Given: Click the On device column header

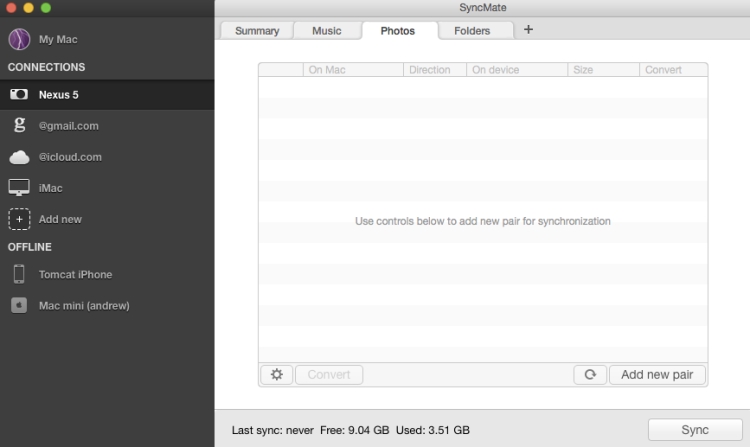Looking at the screenshot, I should click(x=517, y=70).
